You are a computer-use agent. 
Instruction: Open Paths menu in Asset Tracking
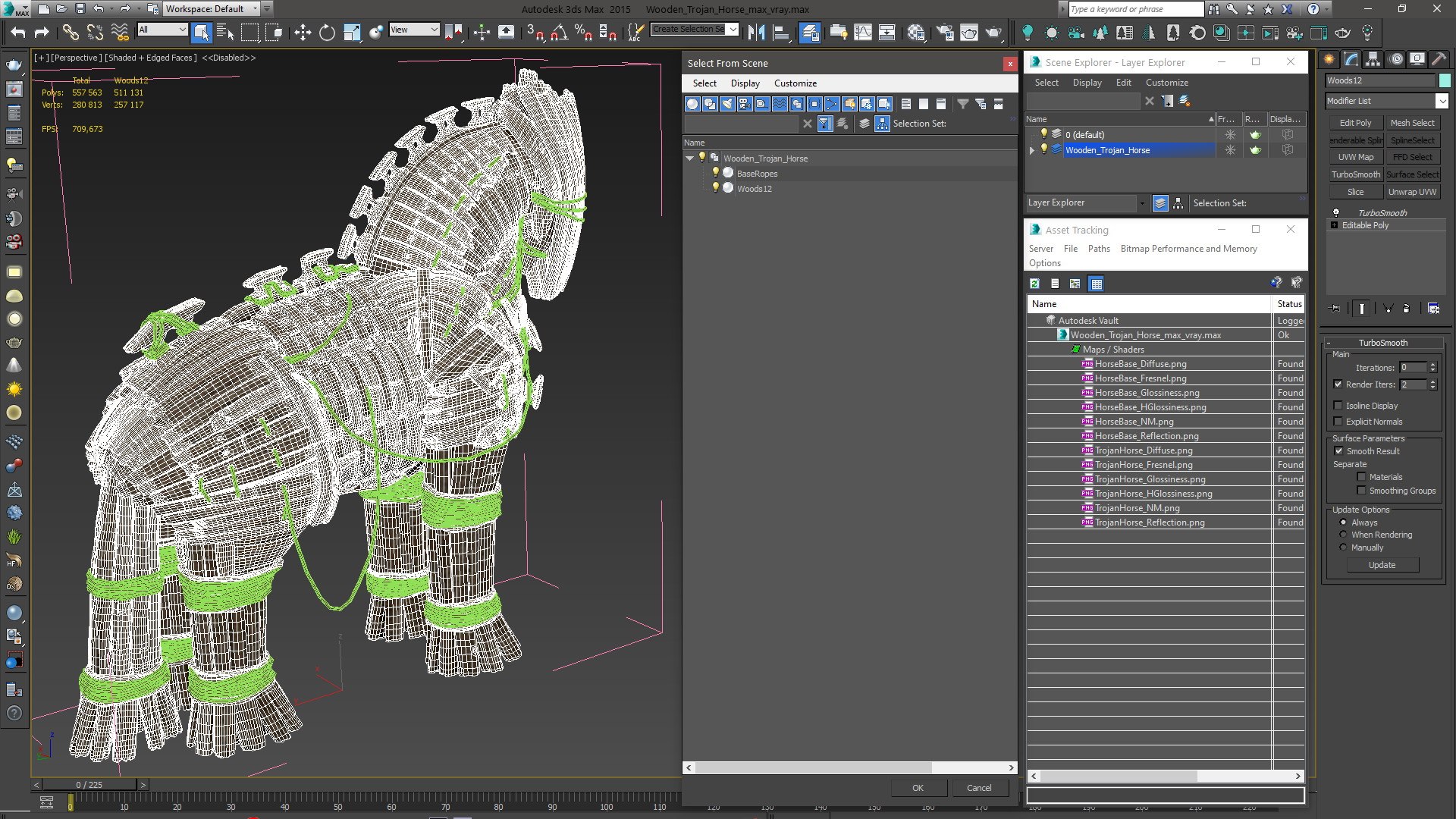click(x=1098, y=249)
